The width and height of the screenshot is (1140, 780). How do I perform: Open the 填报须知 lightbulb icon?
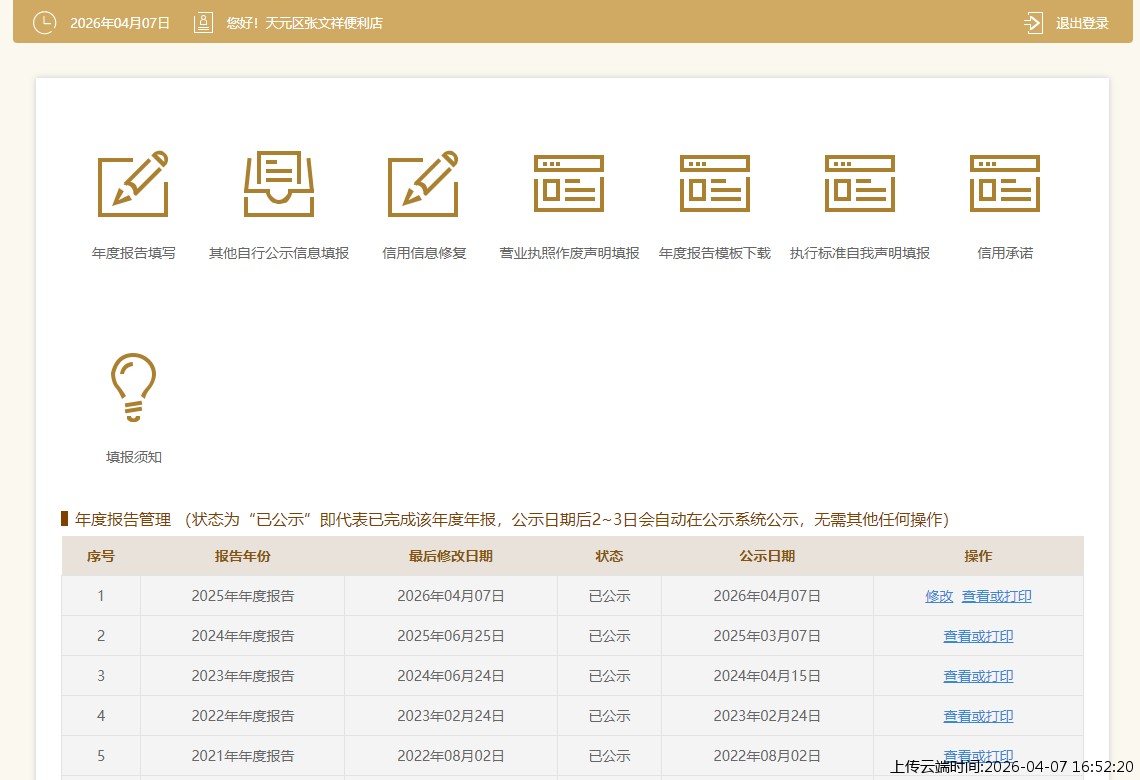(x=133, y=388)
